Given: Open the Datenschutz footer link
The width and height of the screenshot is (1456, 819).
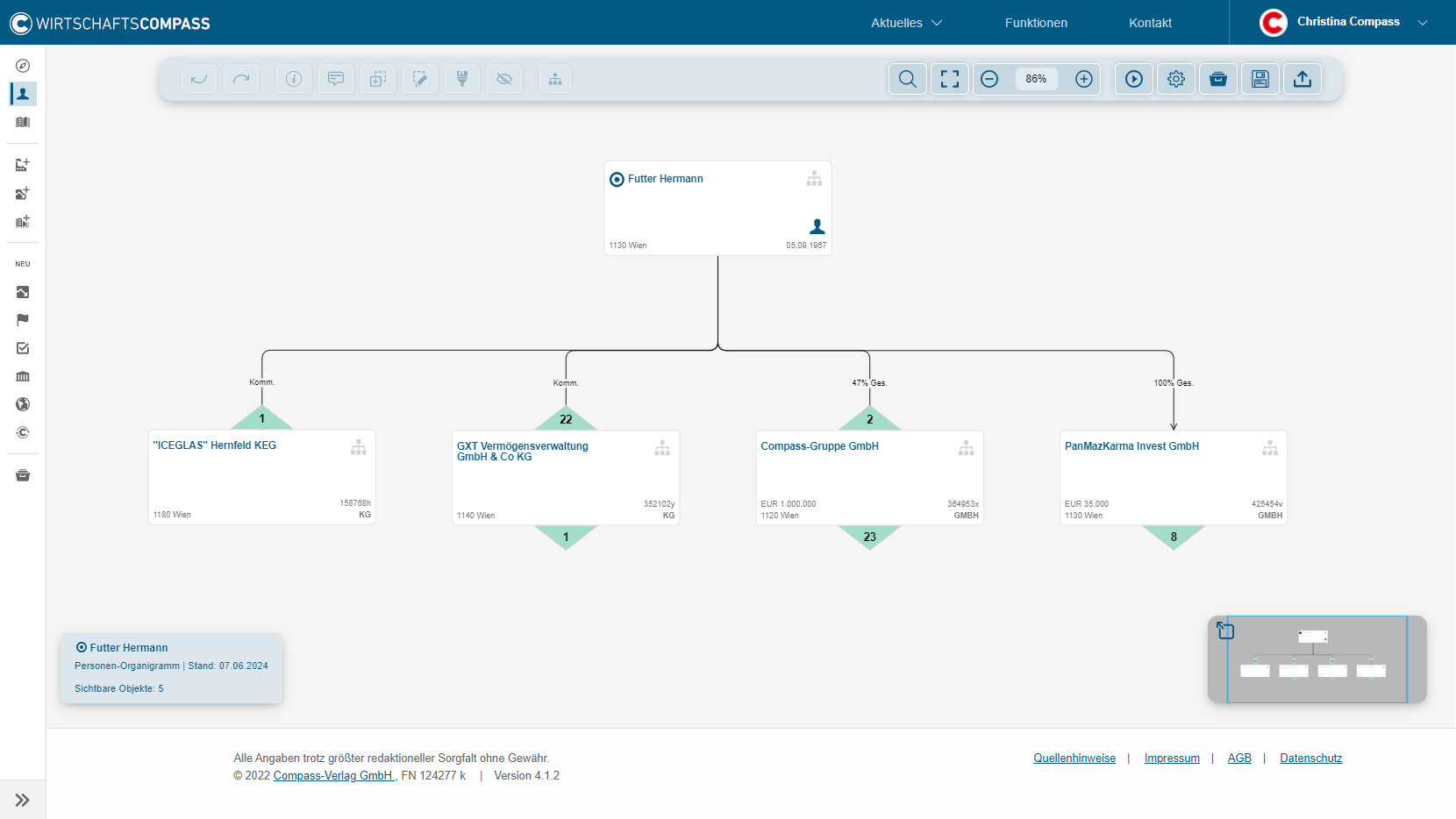Looking at the screenshot, I should (1310, 758).
